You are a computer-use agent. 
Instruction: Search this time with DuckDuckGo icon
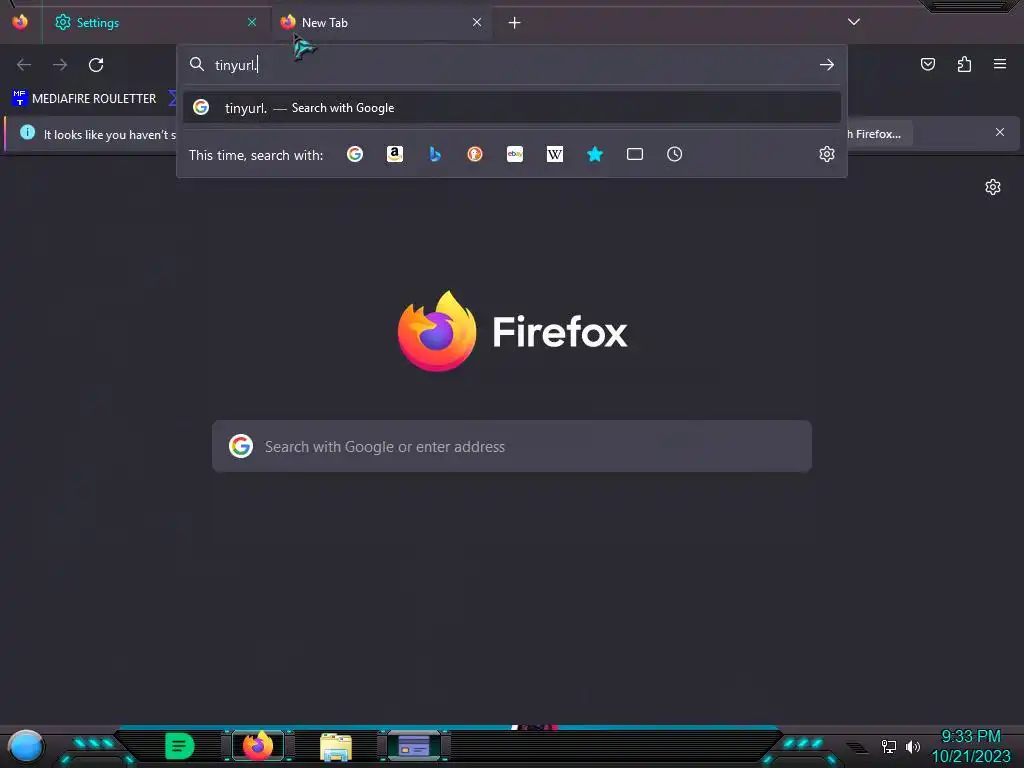(x=475, y=154)
